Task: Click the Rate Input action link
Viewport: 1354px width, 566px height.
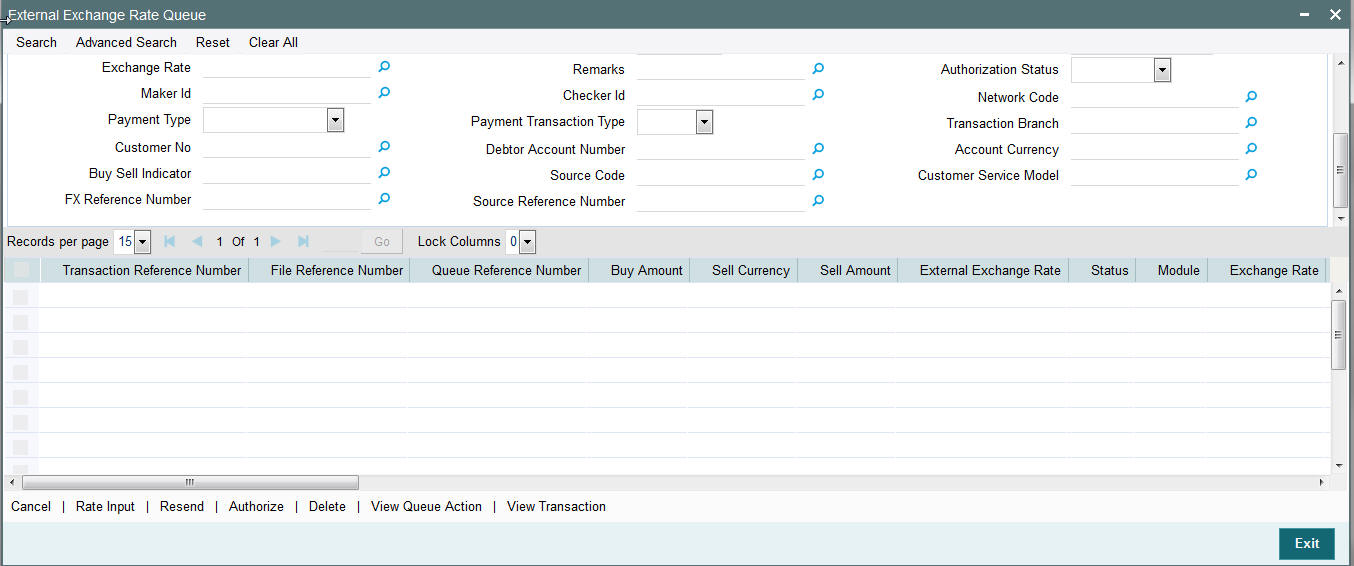Action: pyautogui.click(x=105, y=506)
